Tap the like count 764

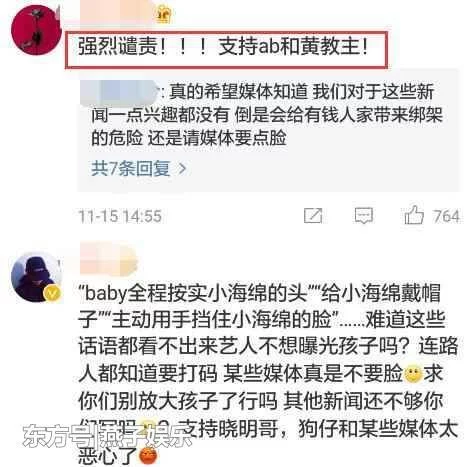(x=446, y=216)
